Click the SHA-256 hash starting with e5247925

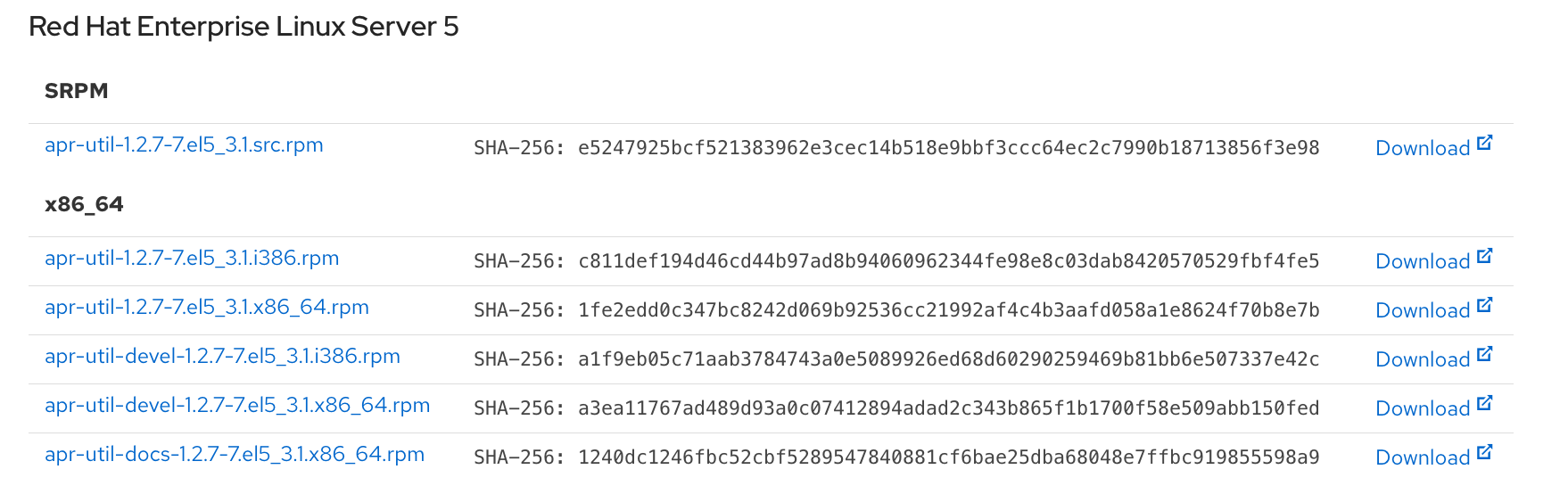tap(948, 148)
